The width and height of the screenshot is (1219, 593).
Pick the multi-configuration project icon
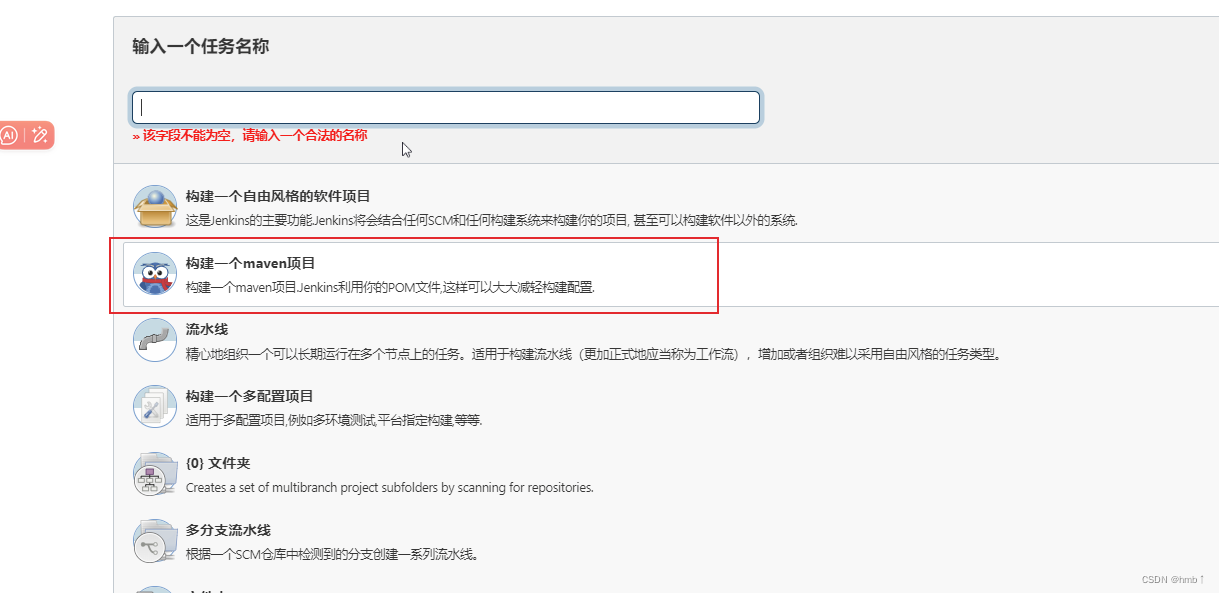pos(155,407)
